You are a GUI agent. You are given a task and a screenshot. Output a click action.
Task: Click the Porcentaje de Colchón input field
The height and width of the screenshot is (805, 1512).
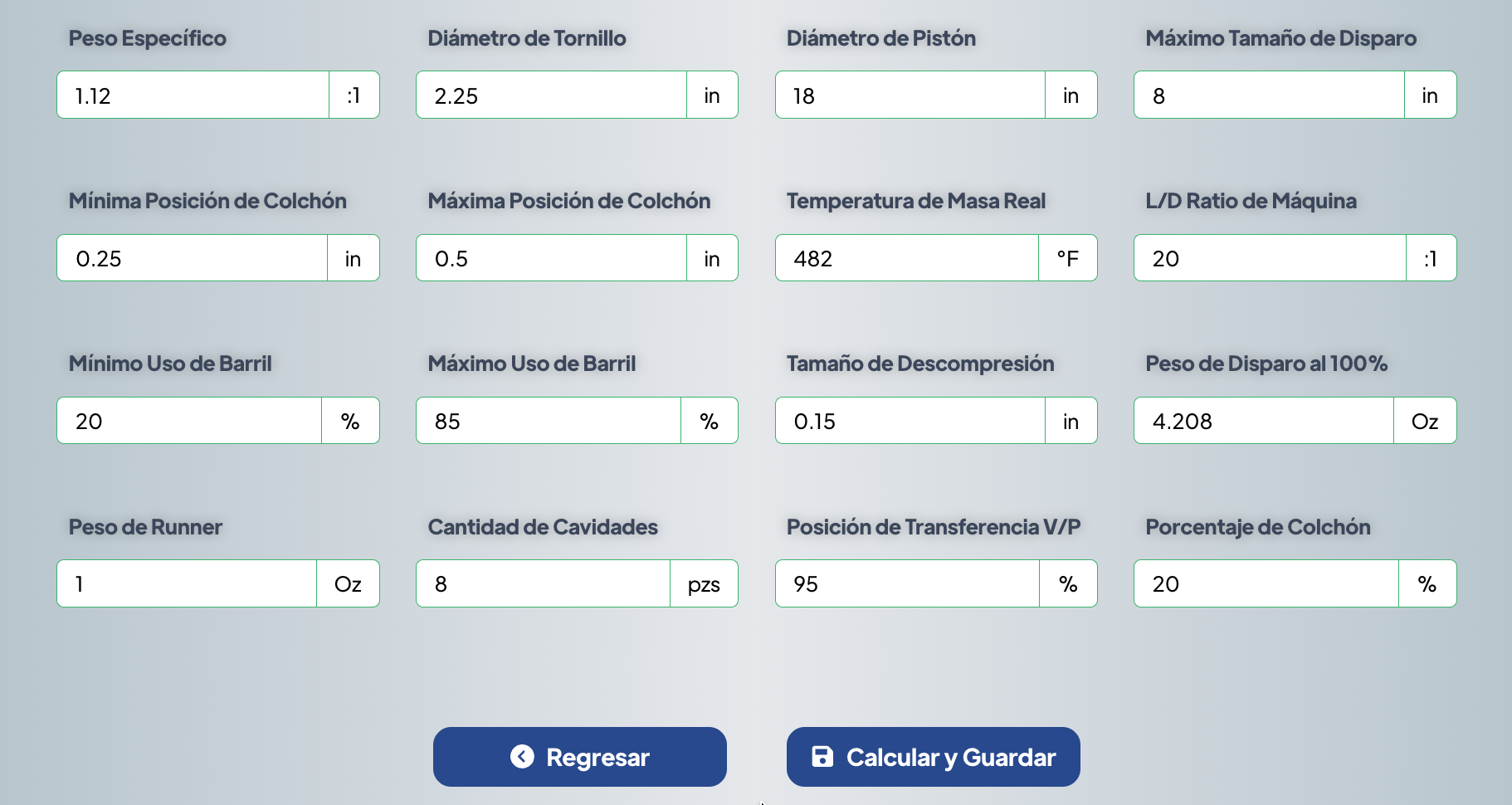pyautogui.click(x=1266, y=583)
